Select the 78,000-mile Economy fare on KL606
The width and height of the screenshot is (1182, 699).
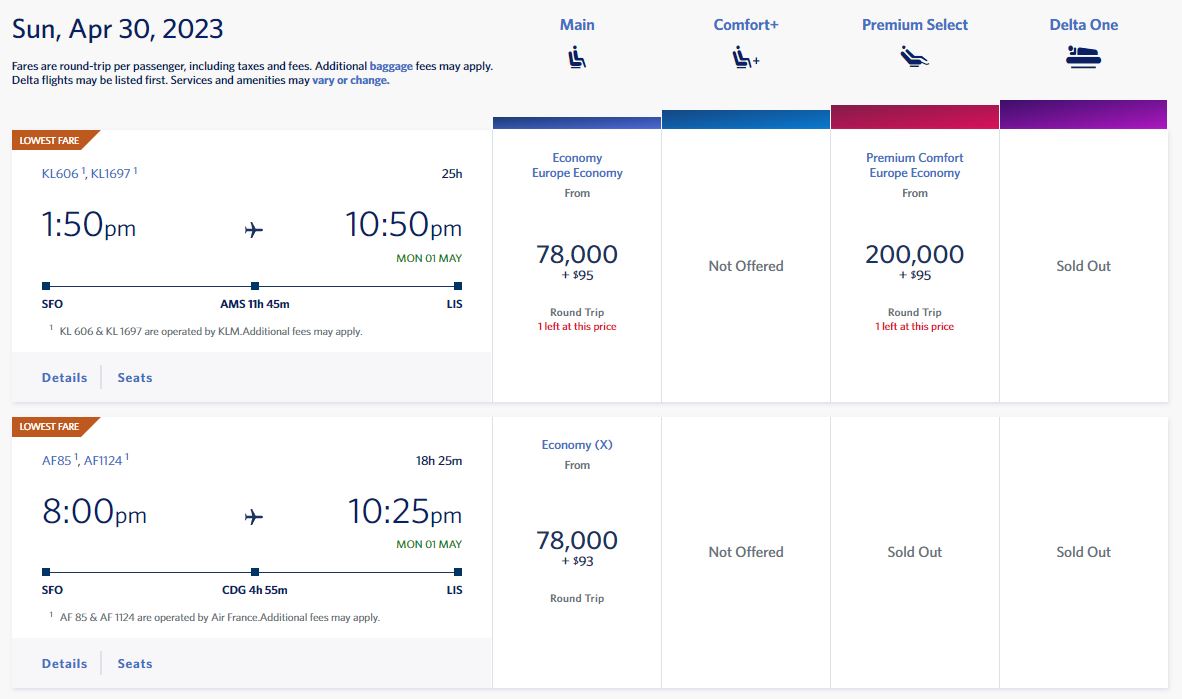click(x=577, y=255)
